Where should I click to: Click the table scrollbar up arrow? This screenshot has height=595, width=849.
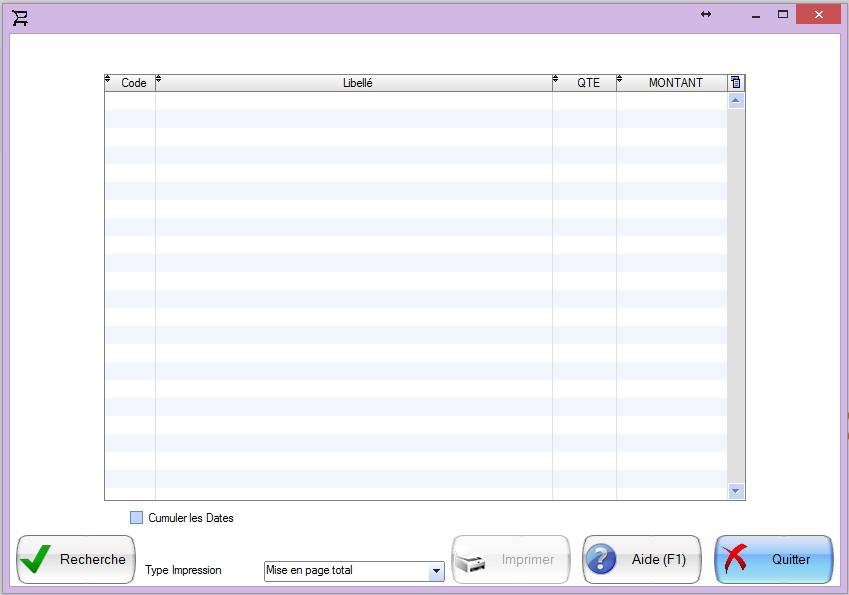pos(736,101)
